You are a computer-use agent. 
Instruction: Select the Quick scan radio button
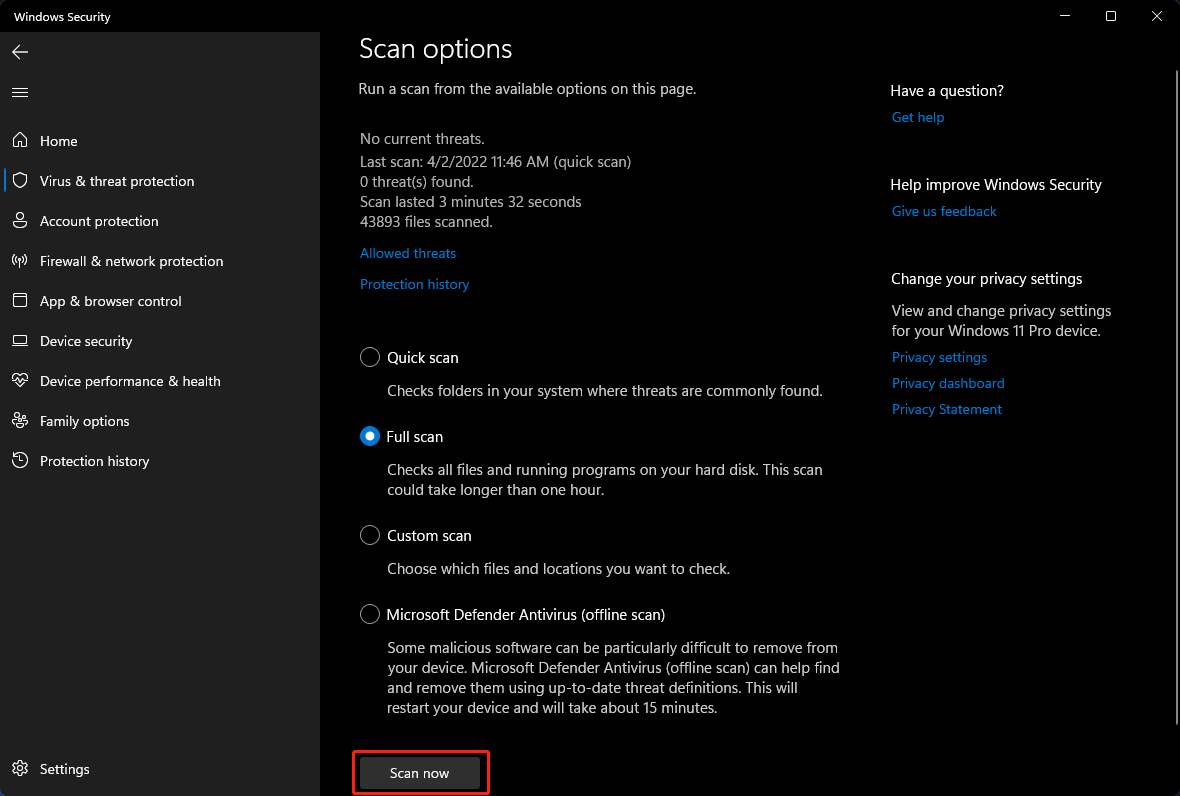coord(369,357)
